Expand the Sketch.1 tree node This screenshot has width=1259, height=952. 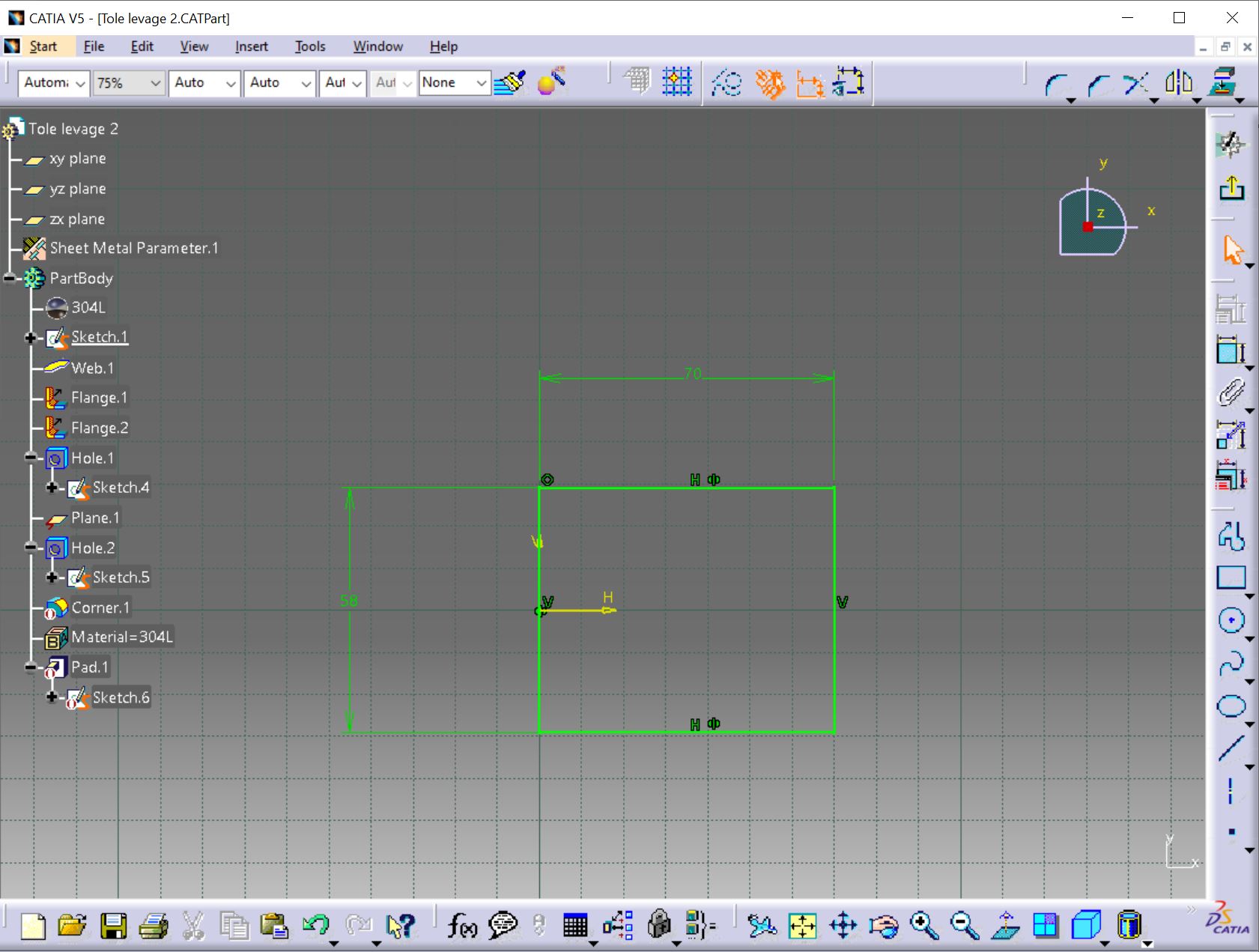coord(30,338)
